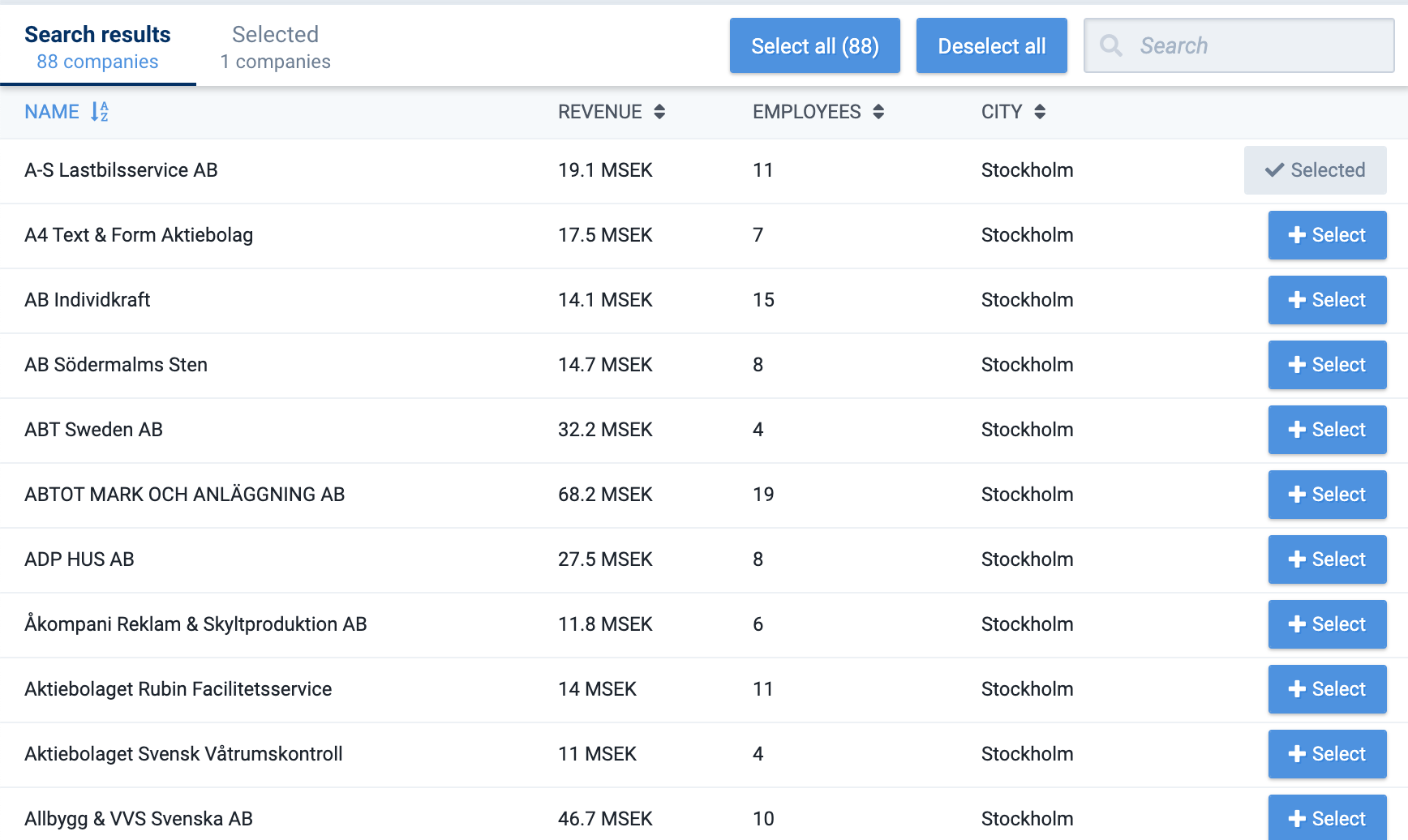1408x840 pixels.
Task: Click plus icon on ADP HUS AB row
Action: click(x=1297, y=559)
